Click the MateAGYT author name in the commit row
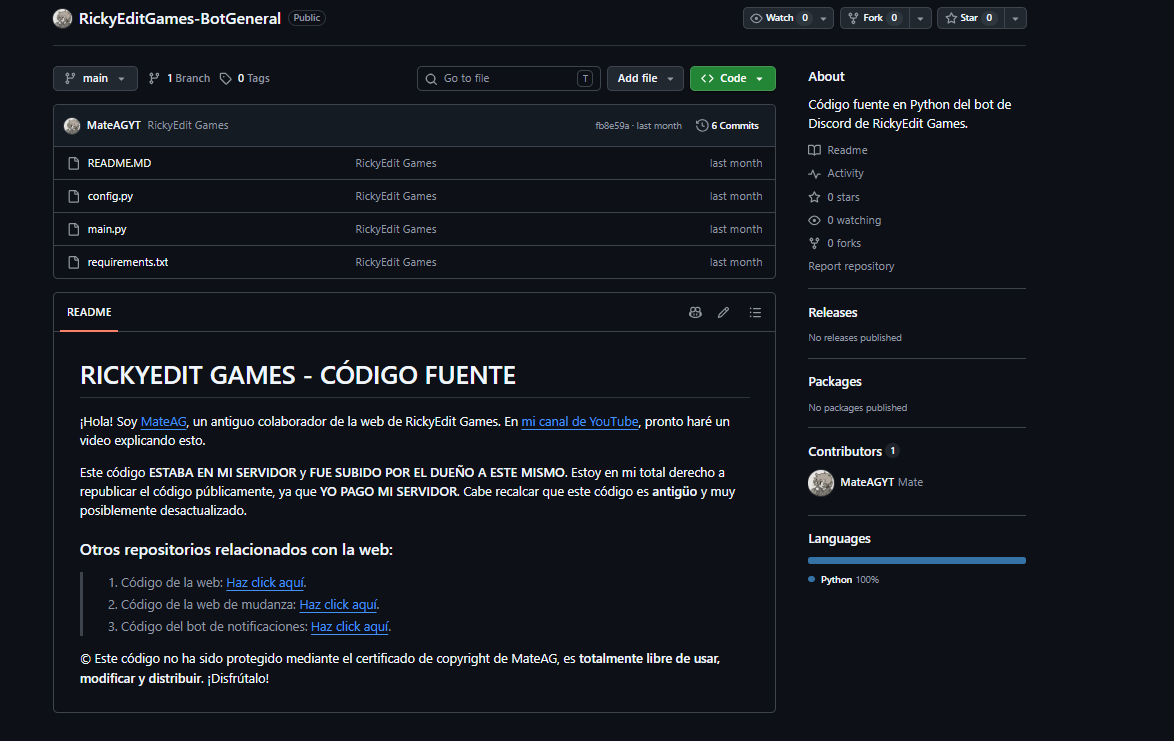Screen dimensions: 1174x741 coord(114,125)
